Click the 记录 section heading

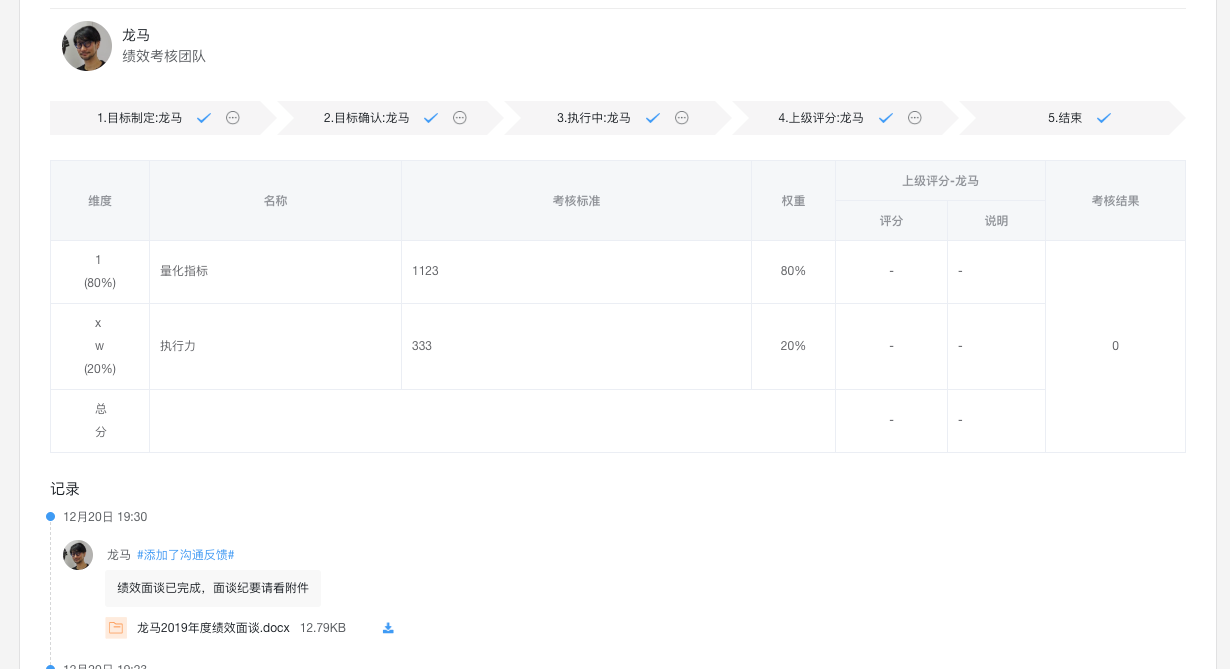[65, 489]
